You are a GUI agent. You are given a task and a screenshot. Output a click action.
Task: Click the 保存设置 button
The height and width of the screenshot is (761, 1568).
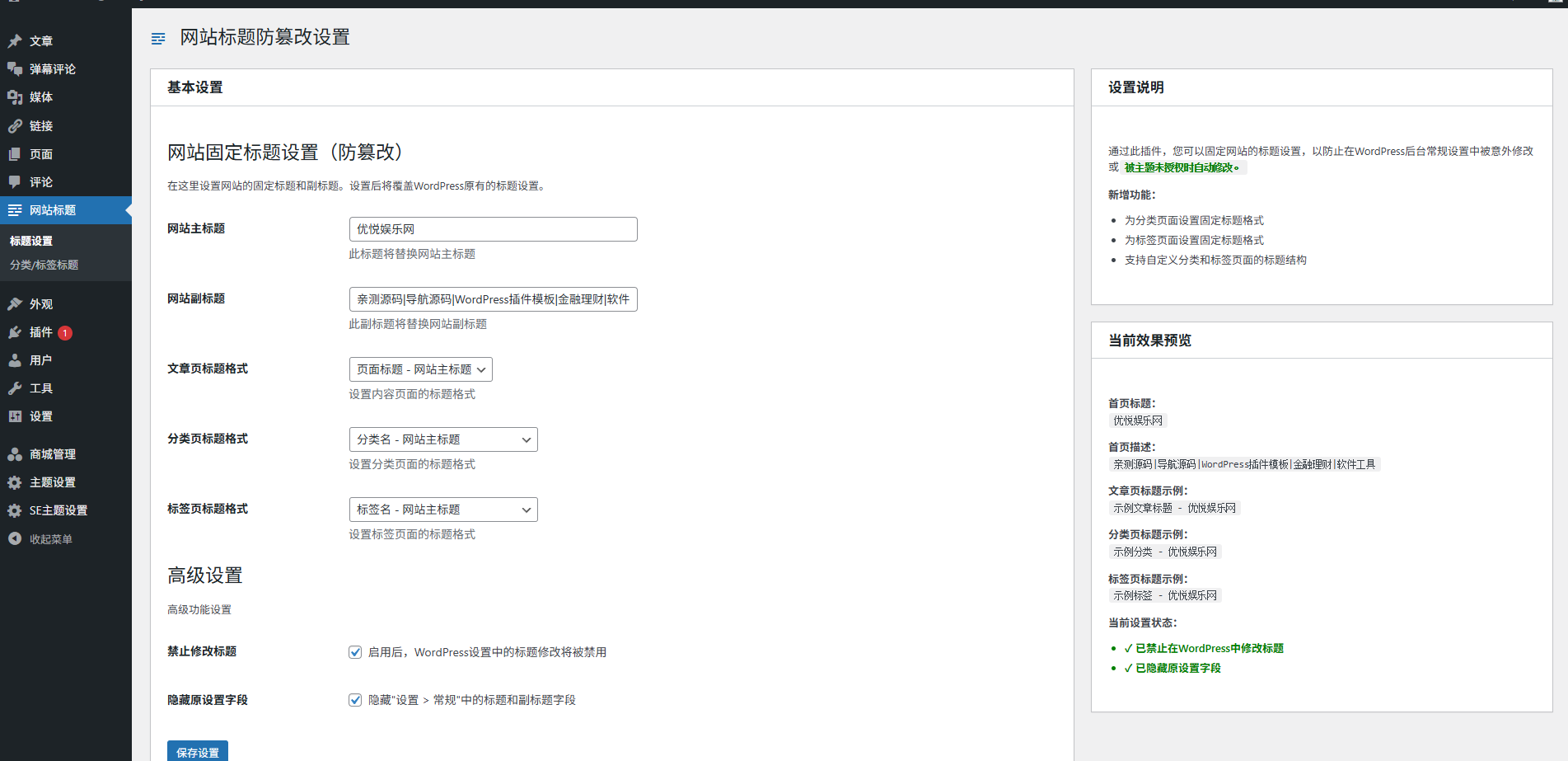[x=198, y=752]
